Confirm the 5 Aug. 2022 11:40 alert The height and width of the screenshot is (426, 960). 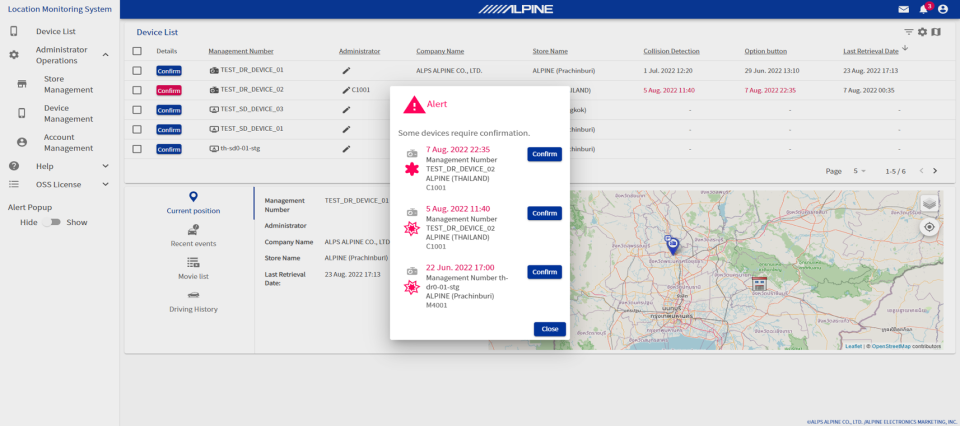click(x=544, y=213)
